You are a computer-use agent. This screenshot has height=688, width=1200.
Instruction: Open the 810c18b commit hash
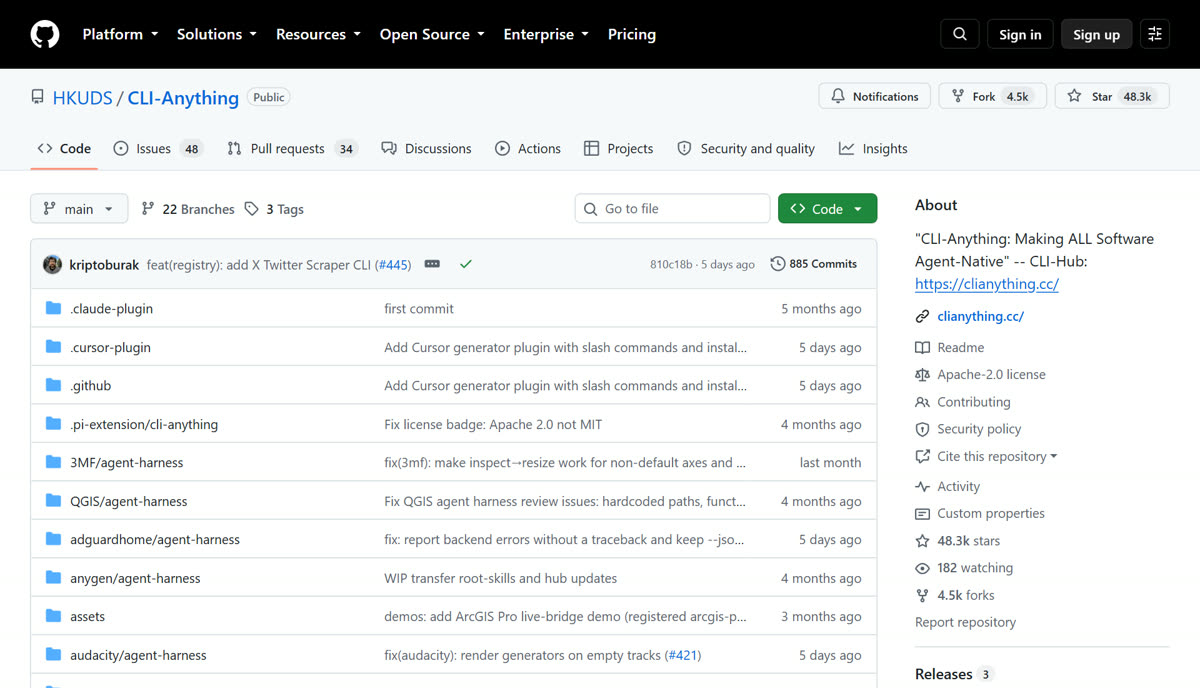pyautogui.click(x=671, y=264)
